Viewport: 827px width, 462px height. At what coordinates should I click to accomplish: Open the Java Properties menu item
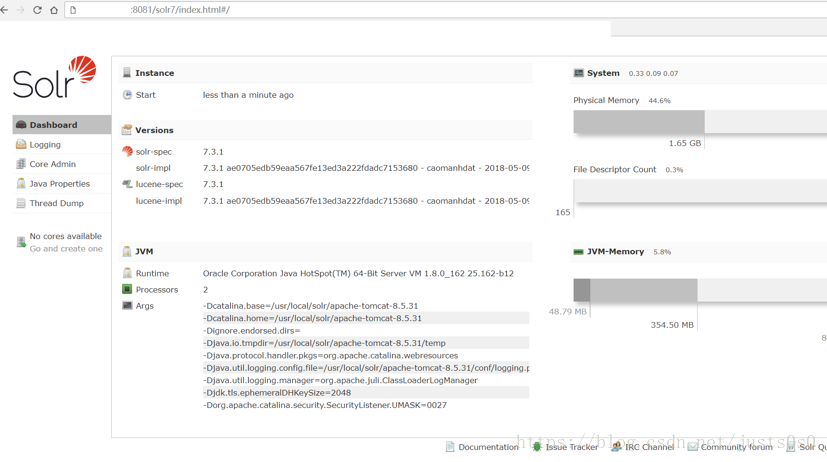point(62,184)
